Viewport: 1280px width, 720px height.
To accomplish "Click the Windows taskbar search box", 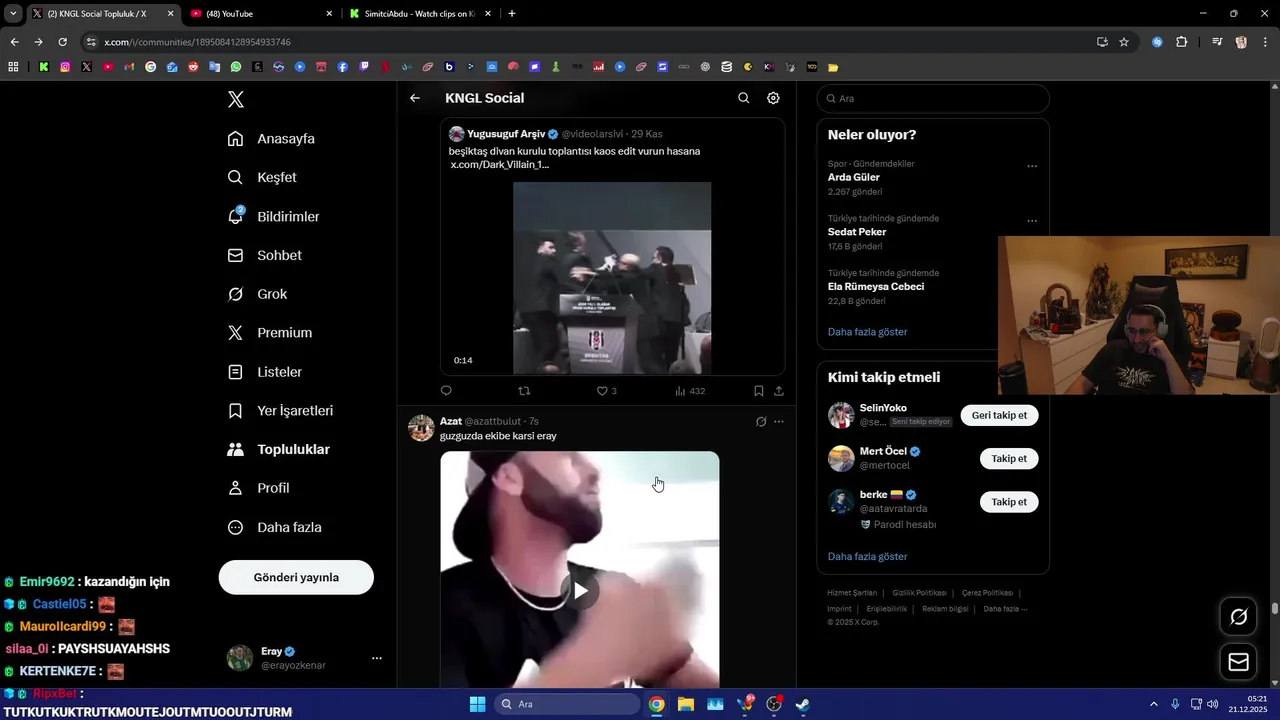I will pyautogui.click(x=567, y=704).
